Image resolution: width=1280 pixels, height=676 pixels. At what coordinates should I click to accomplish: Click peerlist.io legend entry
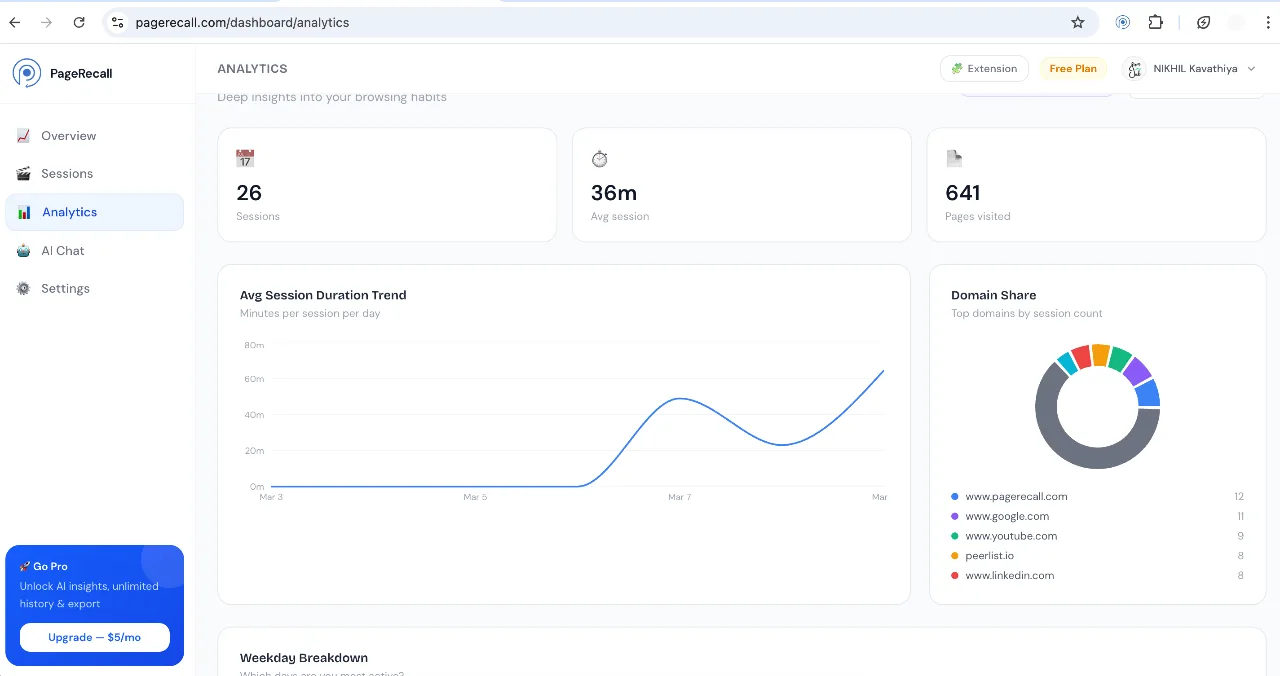pos(989,555)
